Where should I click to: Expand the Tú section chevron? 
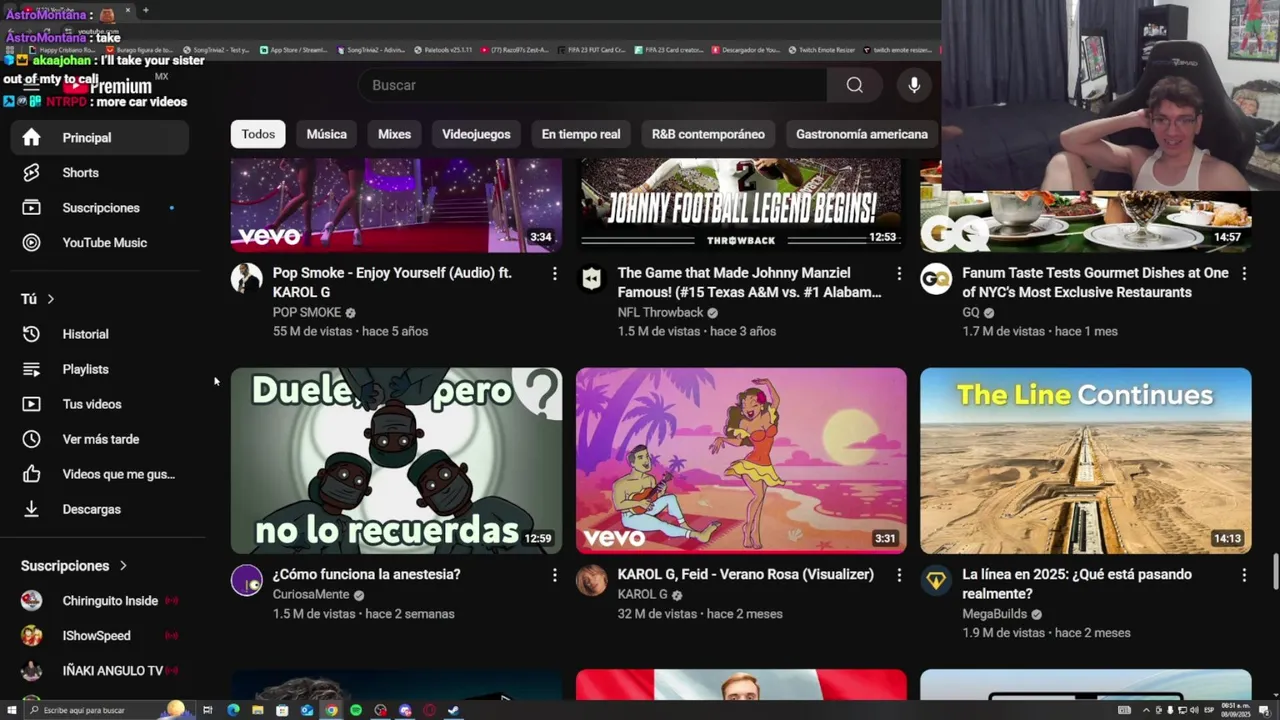pyautogui.click(x=50, y=299)
